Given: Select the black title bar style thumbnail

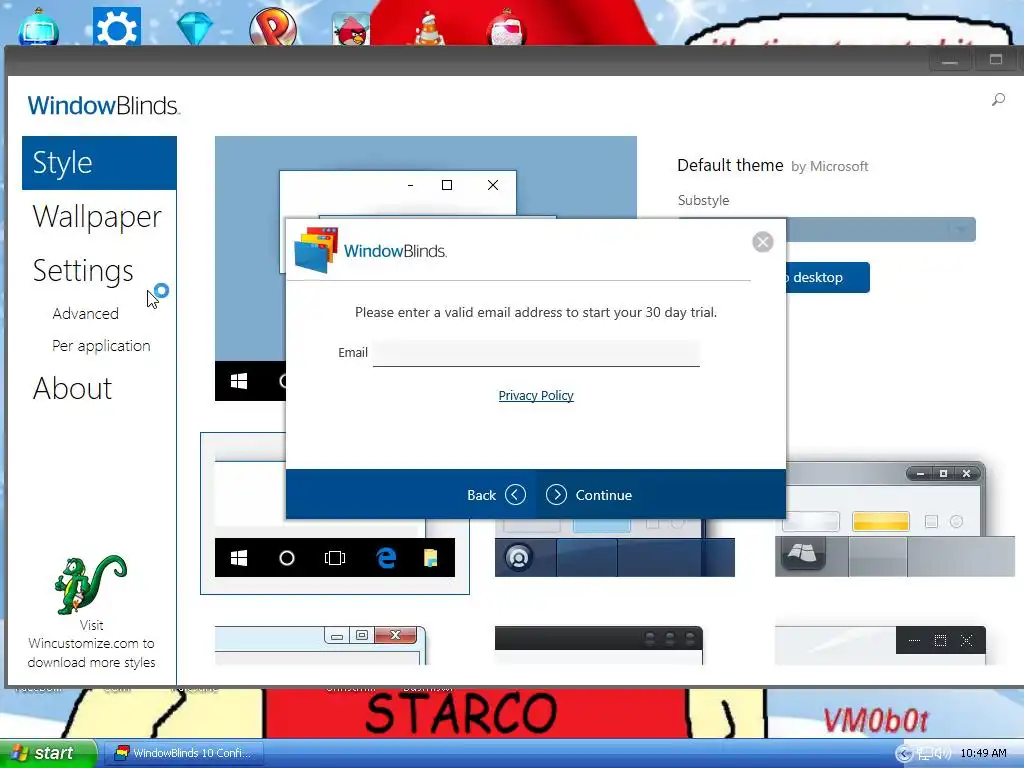Looking at the screenshot, I should tap(599, 645).
